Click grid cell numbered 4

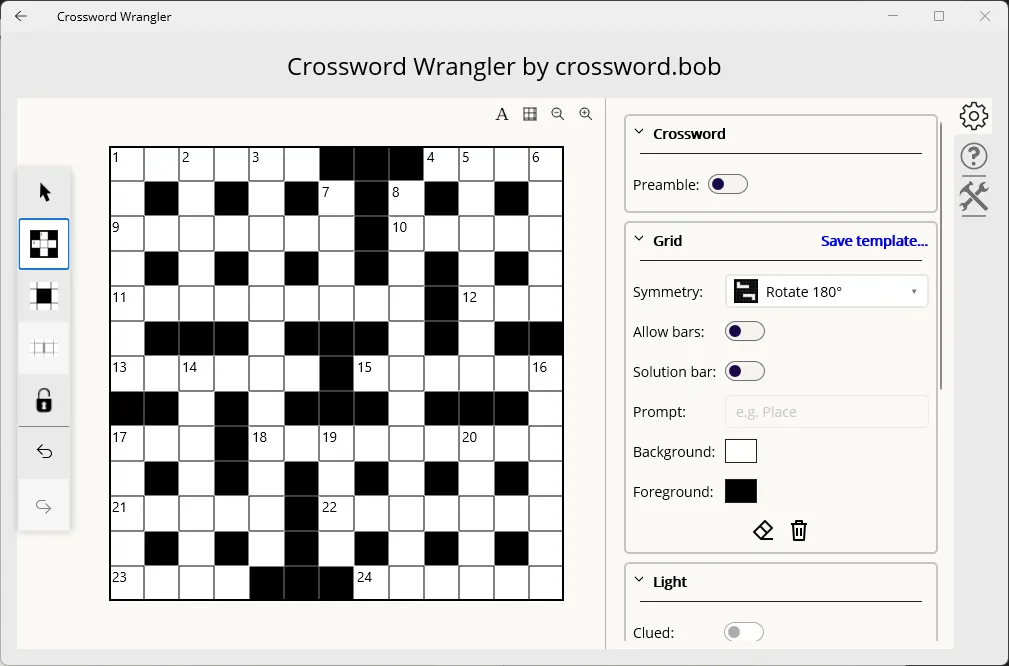tap(441, 164)
